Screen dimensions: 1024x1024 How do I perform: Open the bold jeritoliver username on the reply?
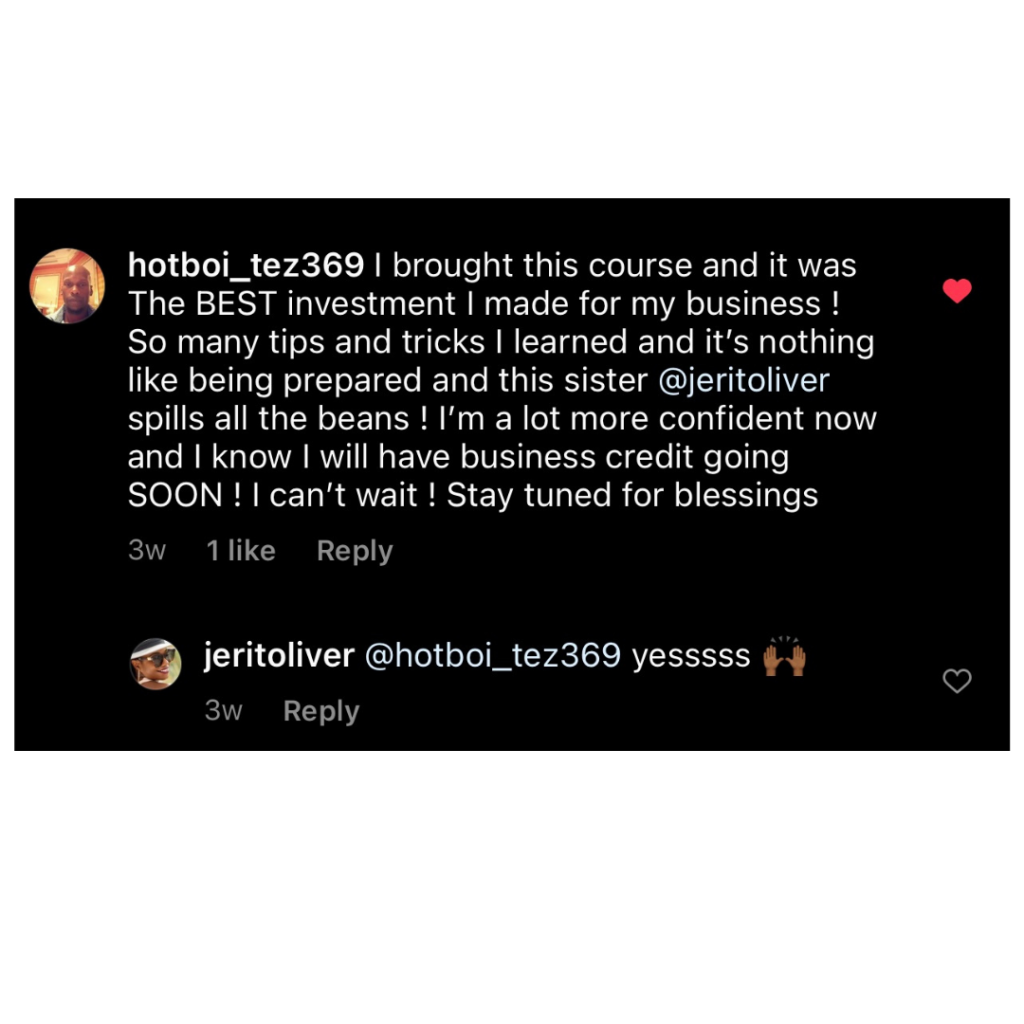point(279,656)
